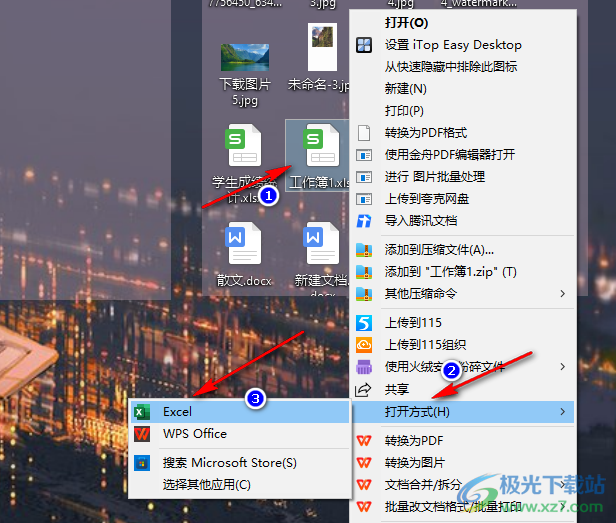Screen dimensions: 616x523
Task: Expand the 打开方式(H) submenu arrow
Action: [x=563, y=412]
